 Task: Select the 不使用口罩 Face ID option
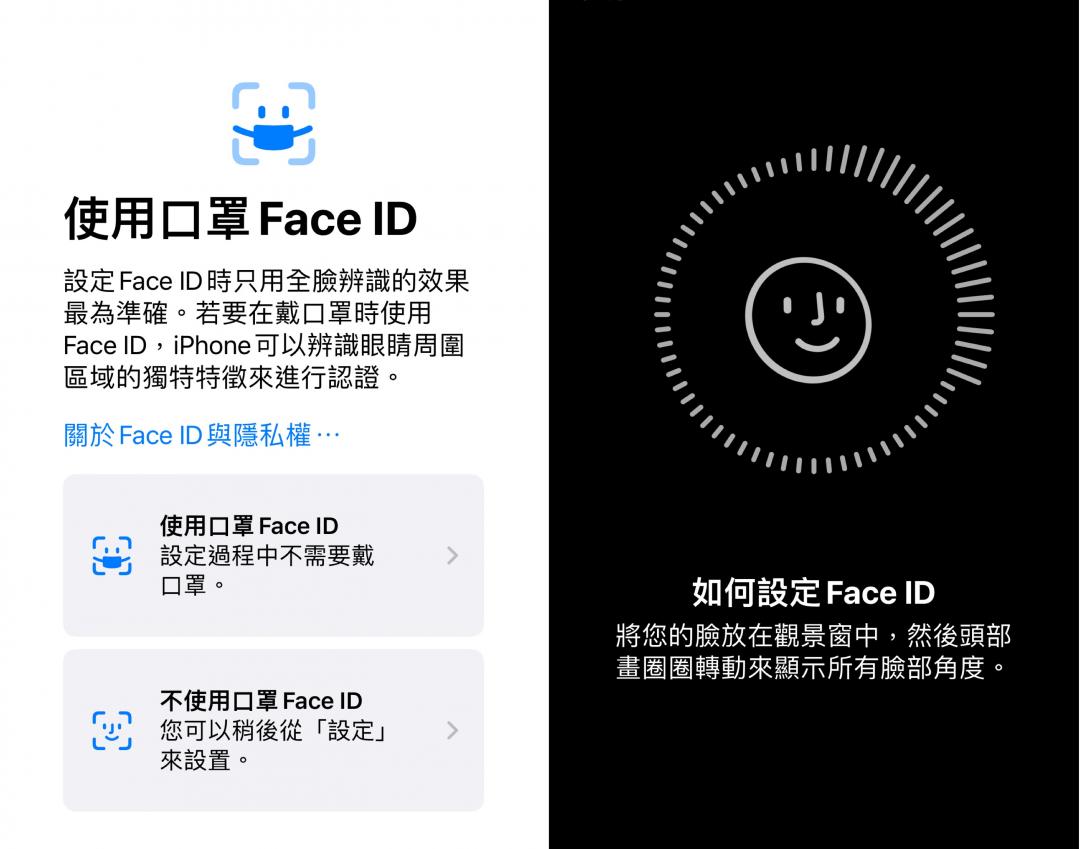click(x=273, y=730)
